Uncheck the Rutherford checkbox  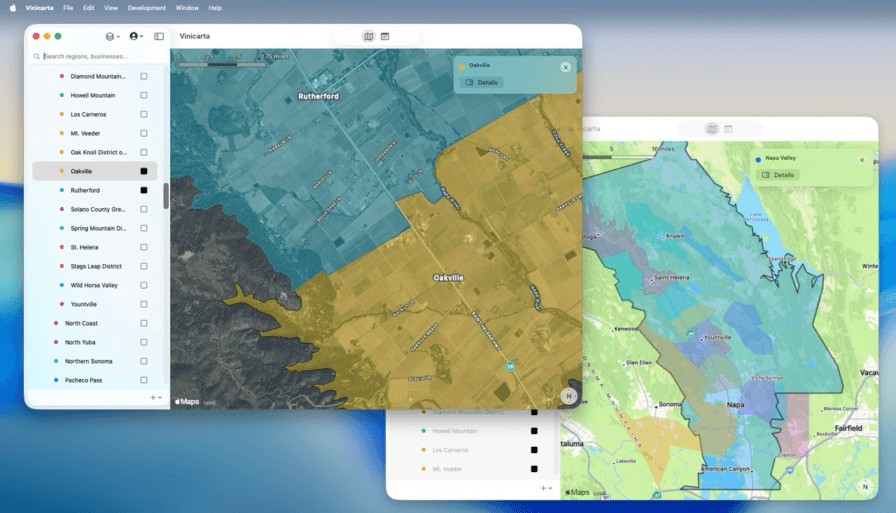tap(144, 190)
